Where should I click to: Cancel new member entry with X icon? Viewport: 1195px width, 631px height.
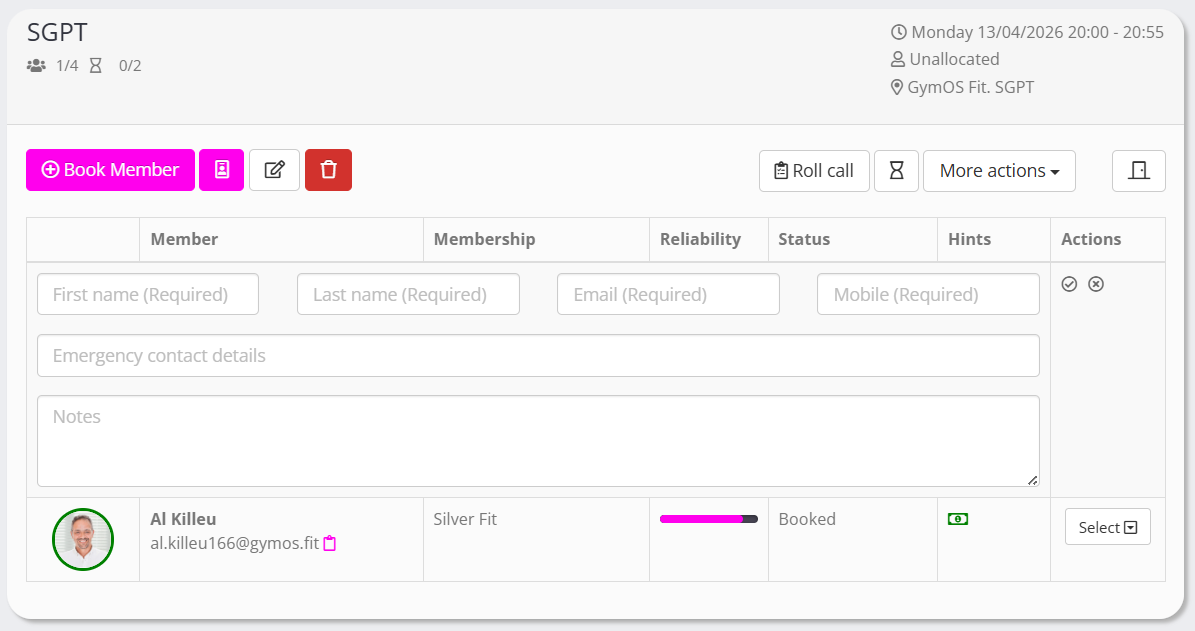[x=1096, y=285]
